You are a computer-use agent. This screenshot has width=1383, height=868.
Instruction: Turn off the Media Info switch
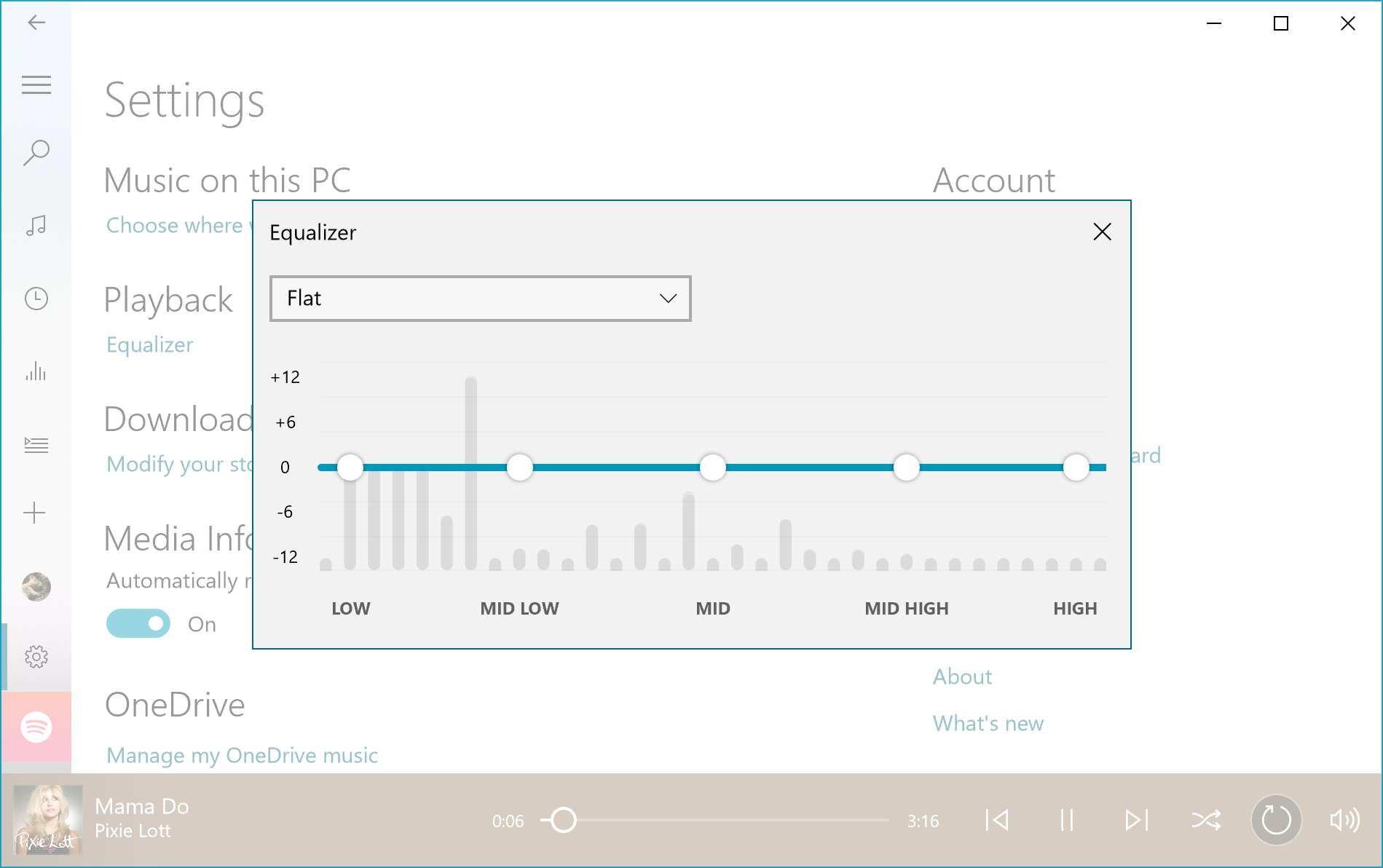pyautogui.click(x=138, y=623)
